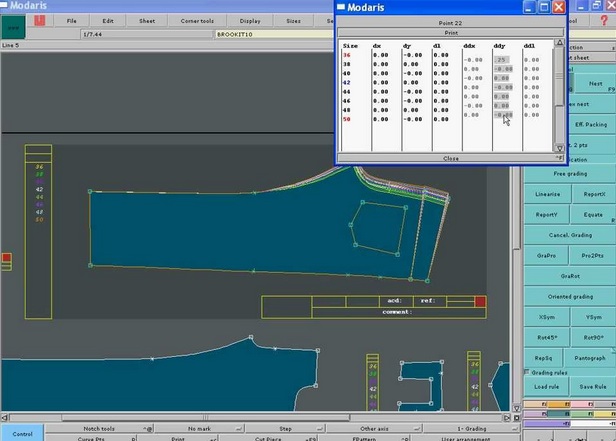Toggle the Grading rules checkbox

[527, 372]
